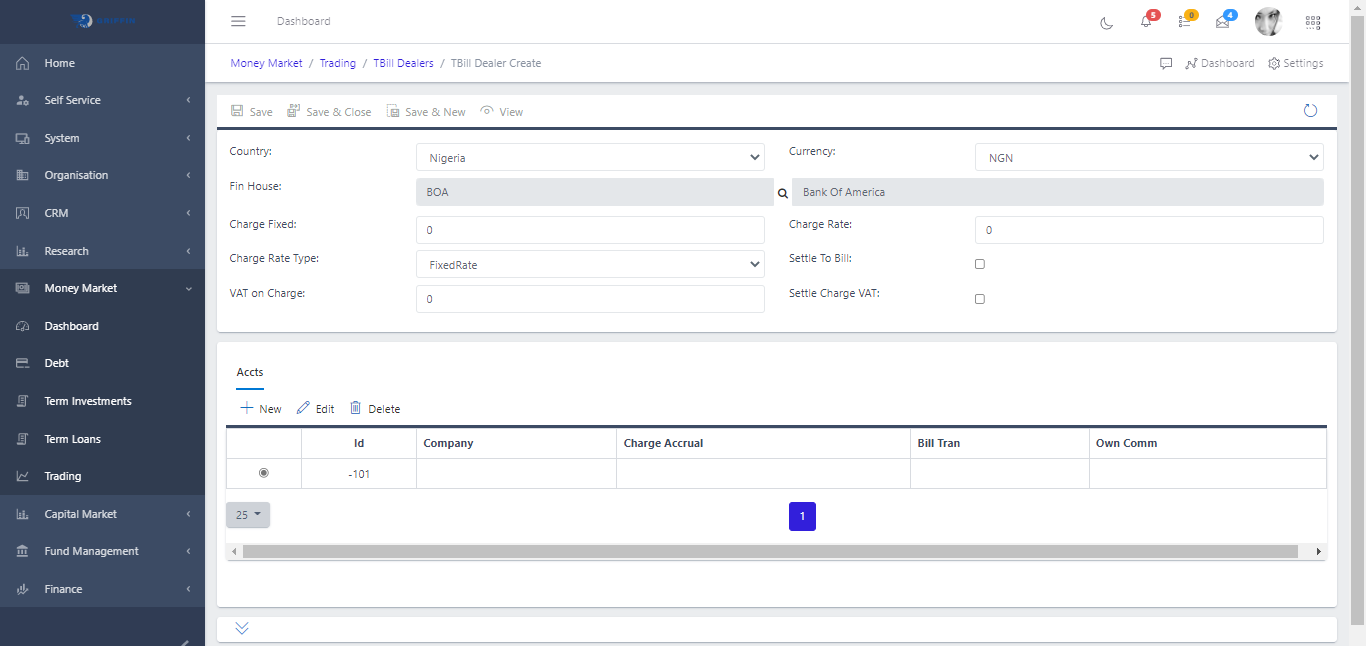Open the mail envelope icon
Viewport: 1366px width, 646px height.
[1222, 22]
